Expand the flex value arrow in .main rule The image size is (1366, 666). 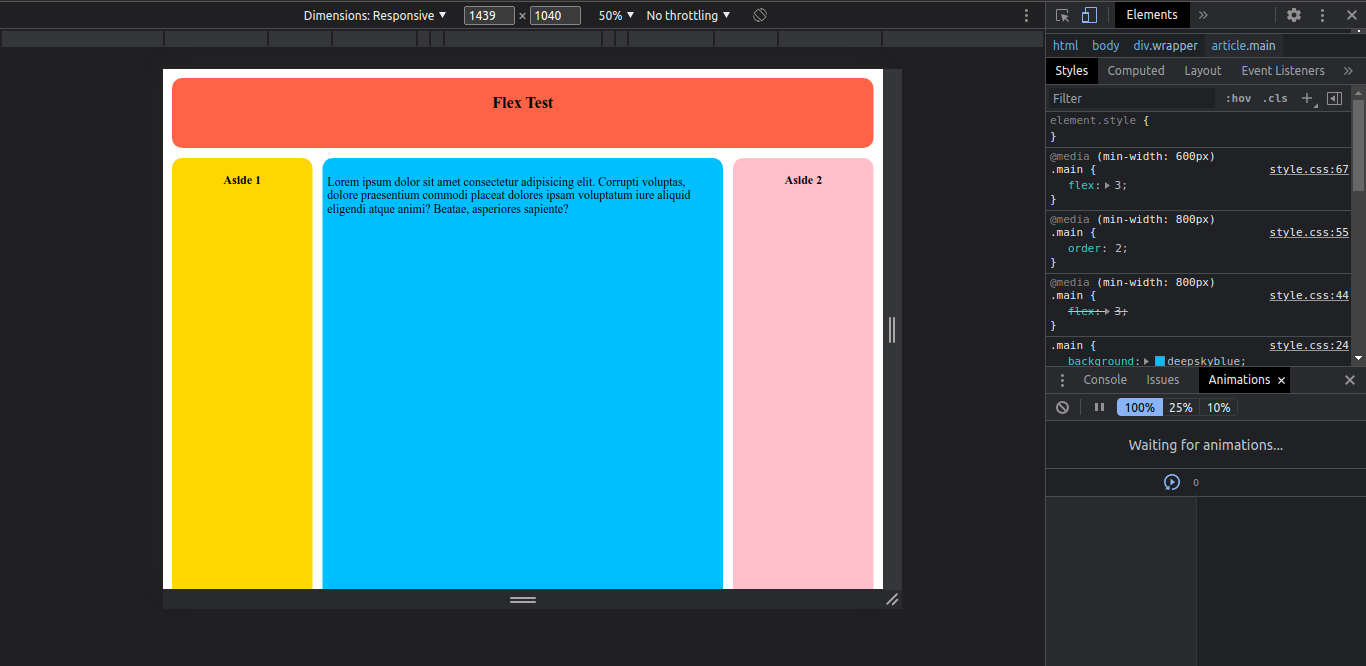(x=1106, y=185)
